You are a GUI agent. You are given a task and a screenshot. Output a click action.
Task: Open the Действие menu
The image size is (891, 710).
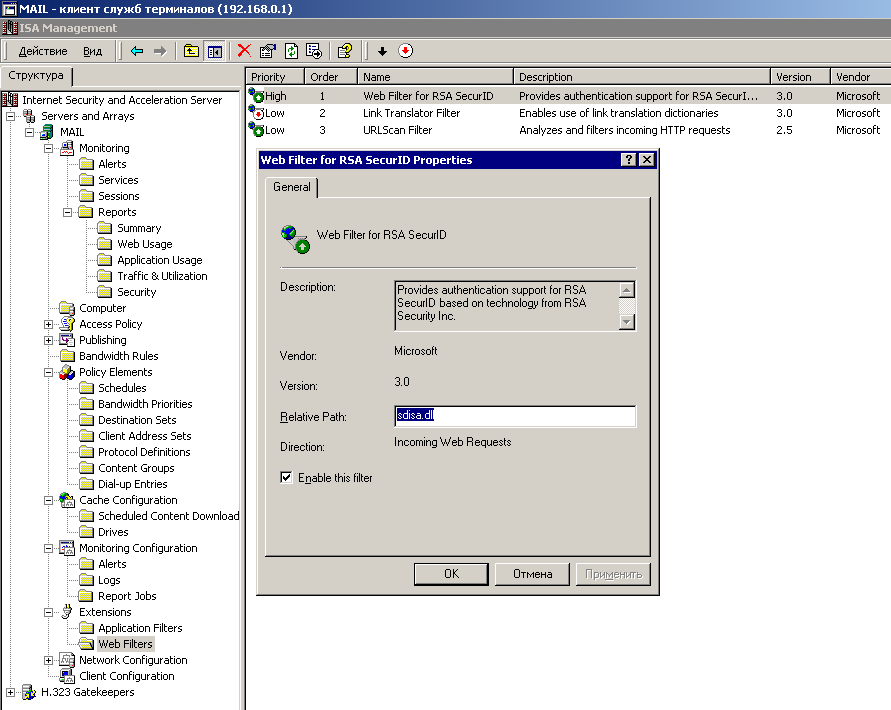[43, 51]
